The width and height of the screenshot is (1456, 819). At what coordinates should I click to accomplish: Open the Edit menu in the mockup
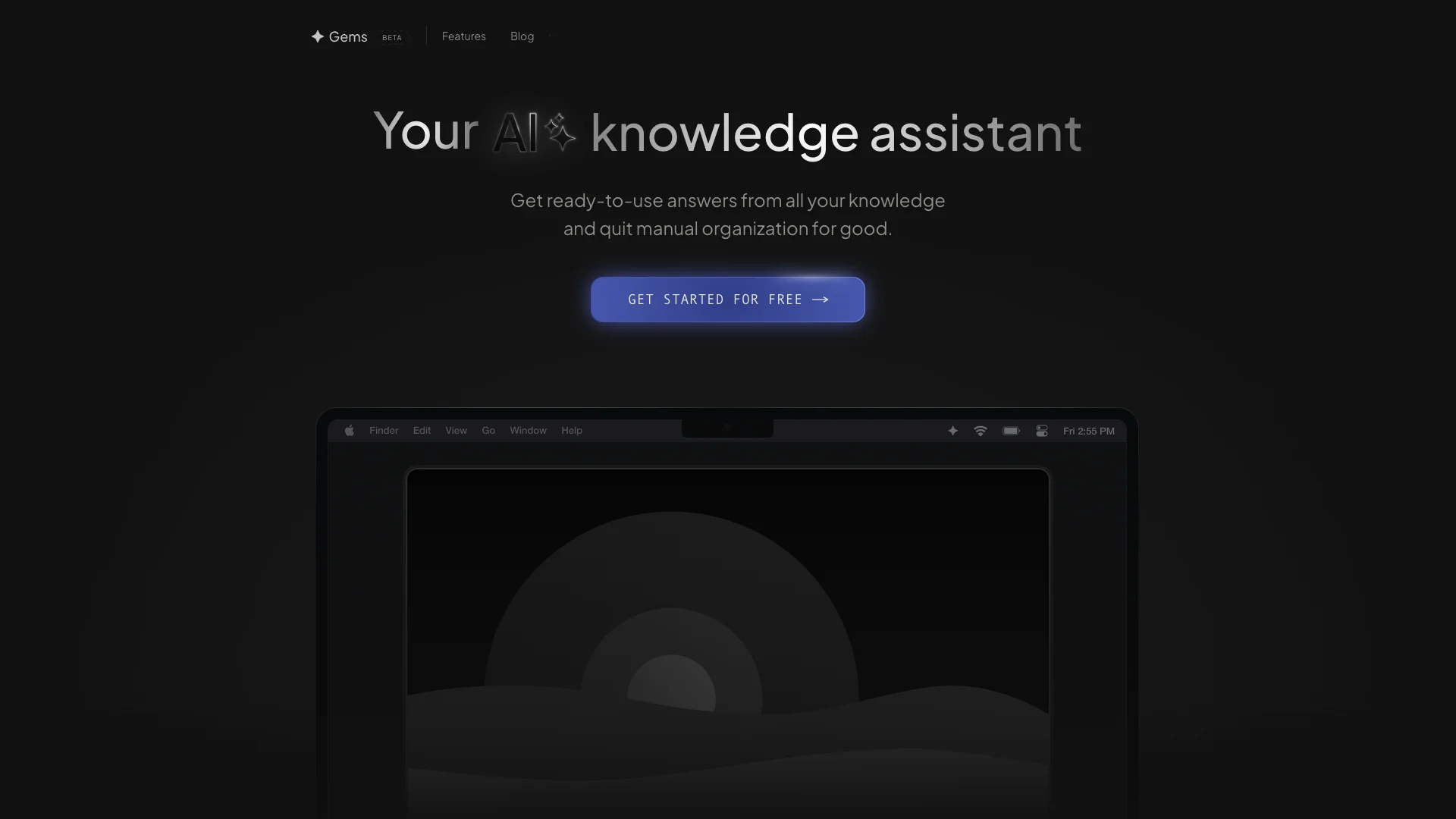click(x=422, y=431)
